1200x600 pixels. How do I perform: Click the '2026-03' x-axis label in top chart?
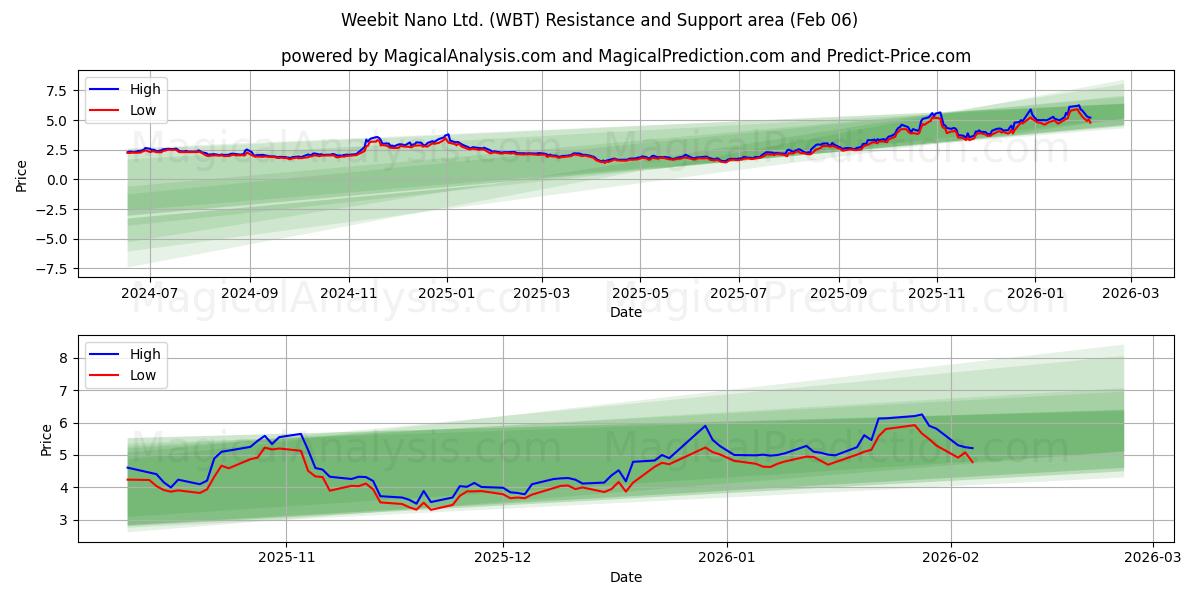pos(1131,295)
